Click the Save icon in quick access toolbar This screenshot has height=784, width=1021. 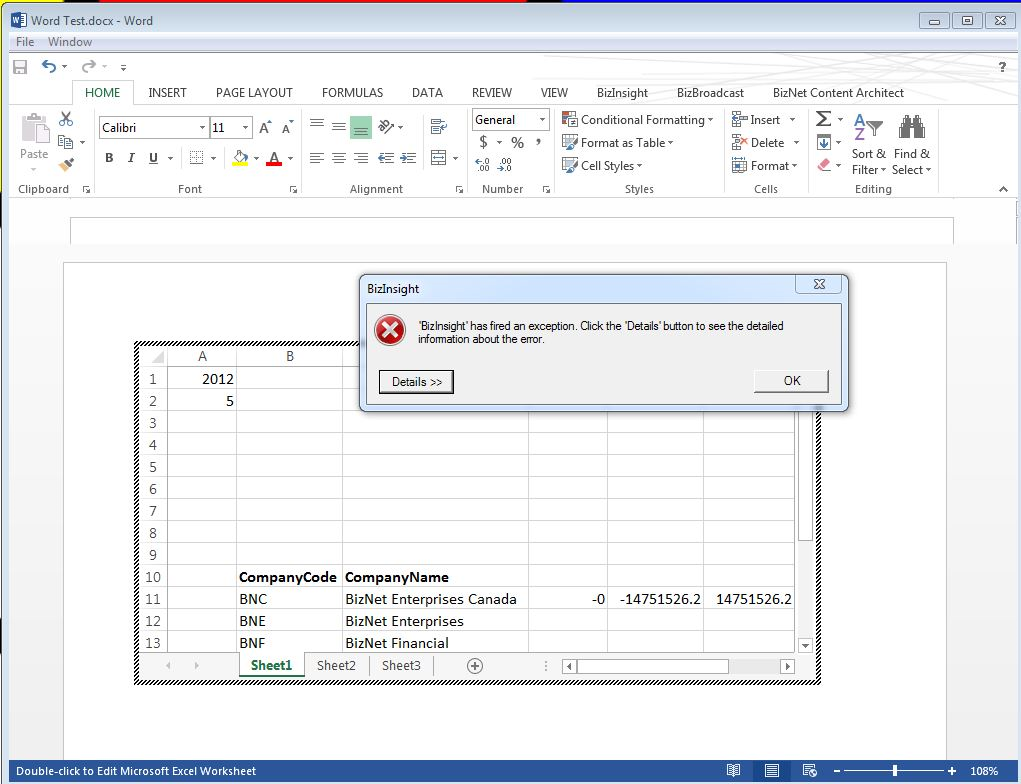[x=20, y=66]
